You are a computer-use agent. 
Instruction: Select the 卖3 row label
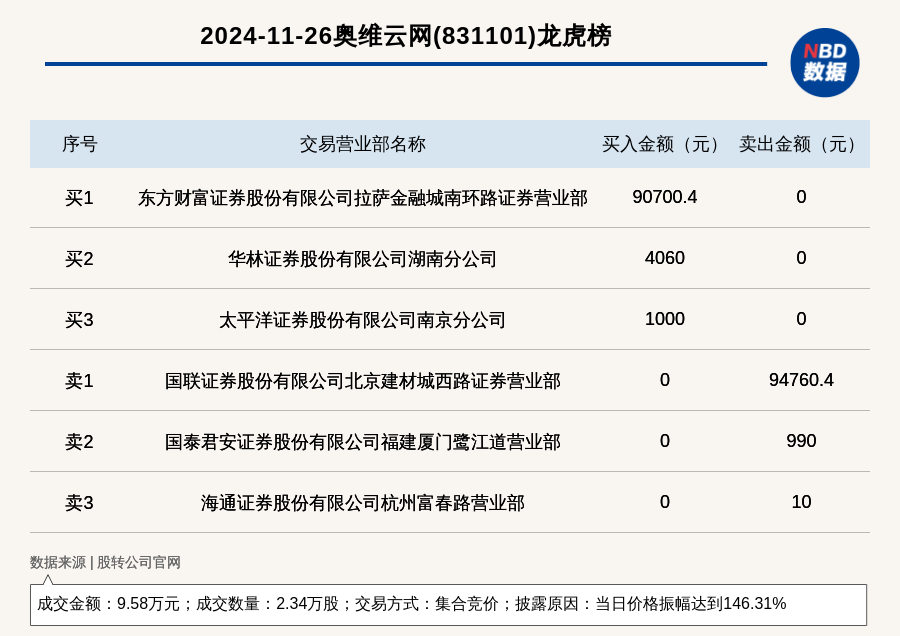[x=79, y=502]
